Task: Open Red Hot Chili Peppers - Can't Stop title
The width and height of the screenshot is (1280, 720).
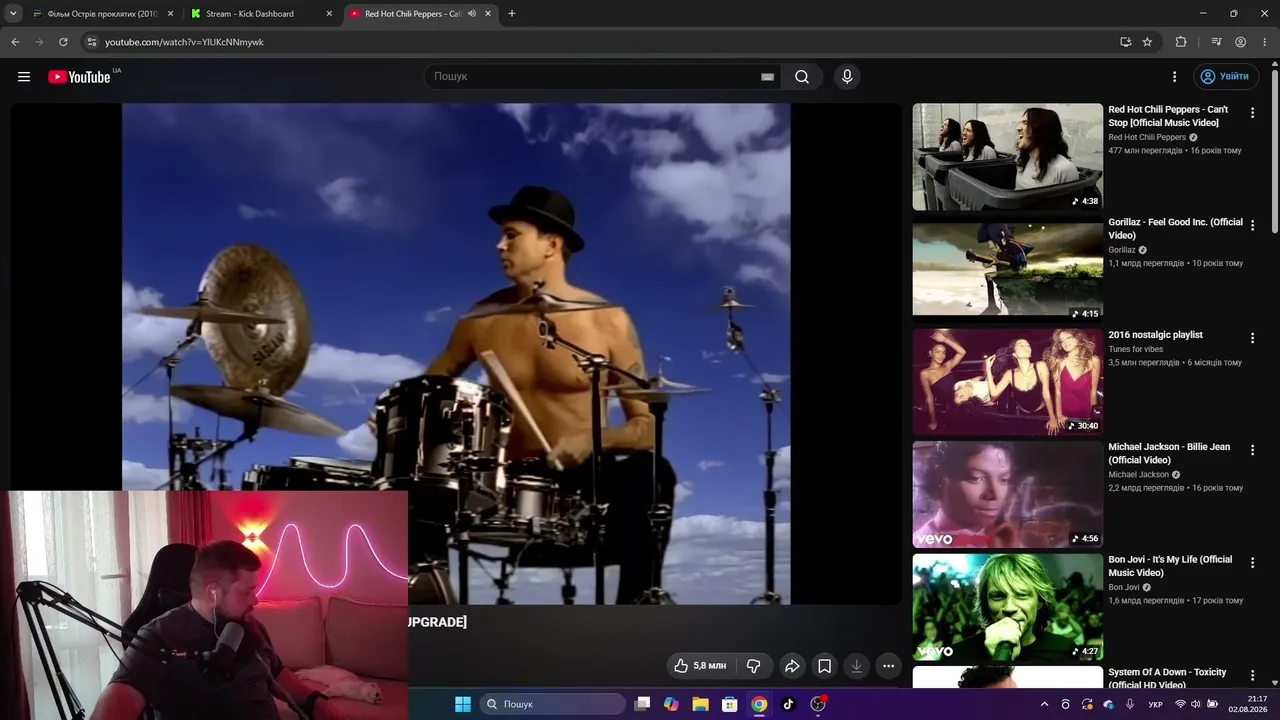Action: [x=1168, y=116]
